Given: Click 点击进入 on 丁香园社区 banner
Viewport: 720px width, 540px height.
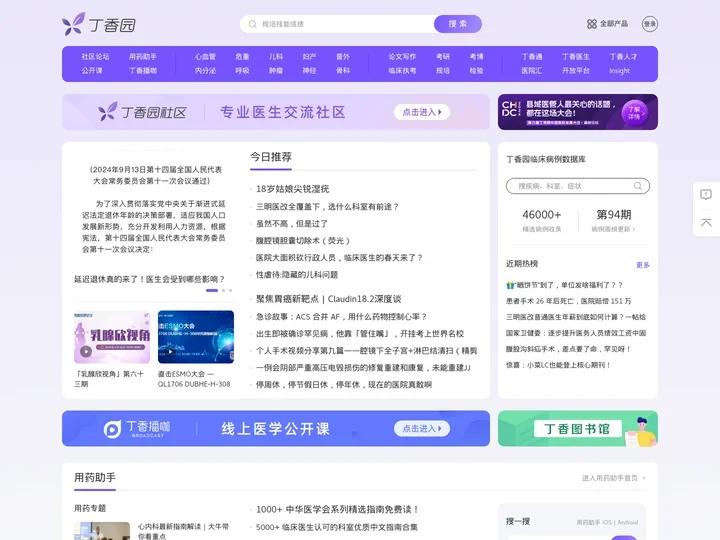Looking at the screenshot, I should point(422,112).
